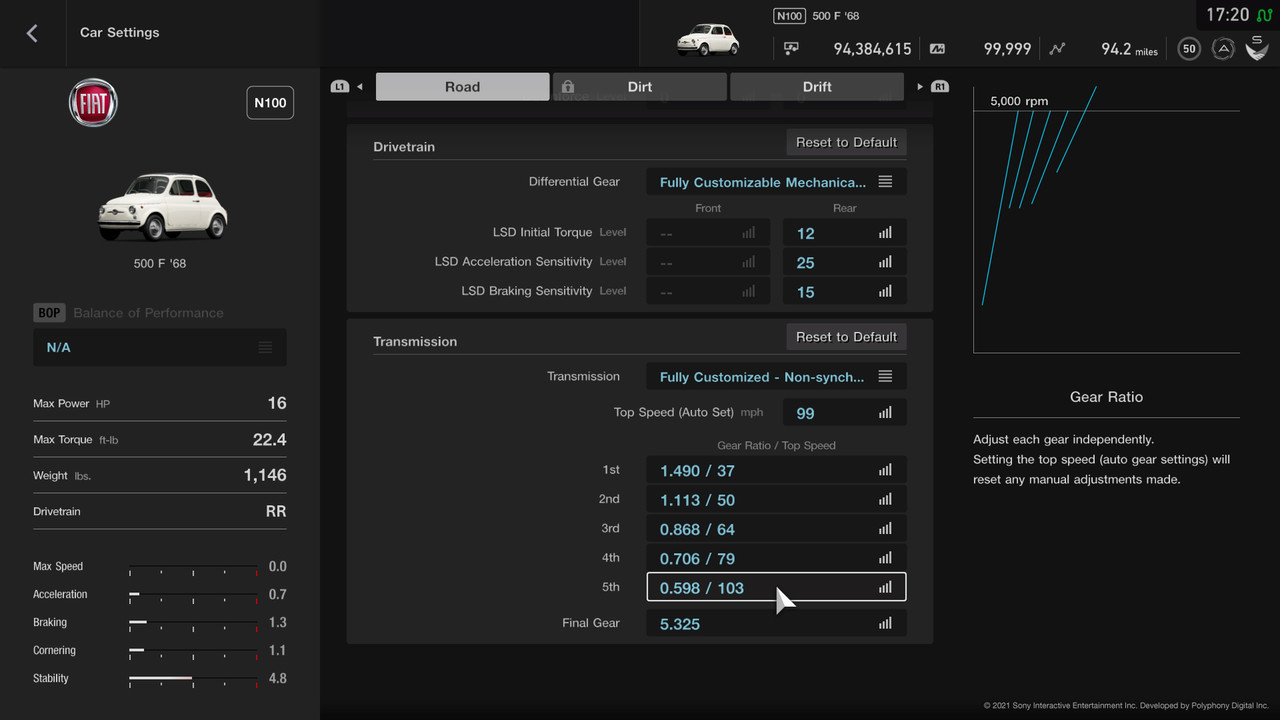Click the 500 F '68 car image in sidebar
Image resolution: width=1280 pixels, height=720 pixels.
coord(162,205)
